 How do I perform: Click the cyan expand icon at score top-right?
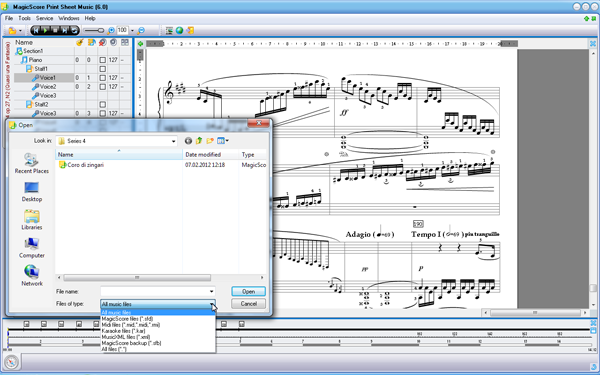[x=593, y=44]
